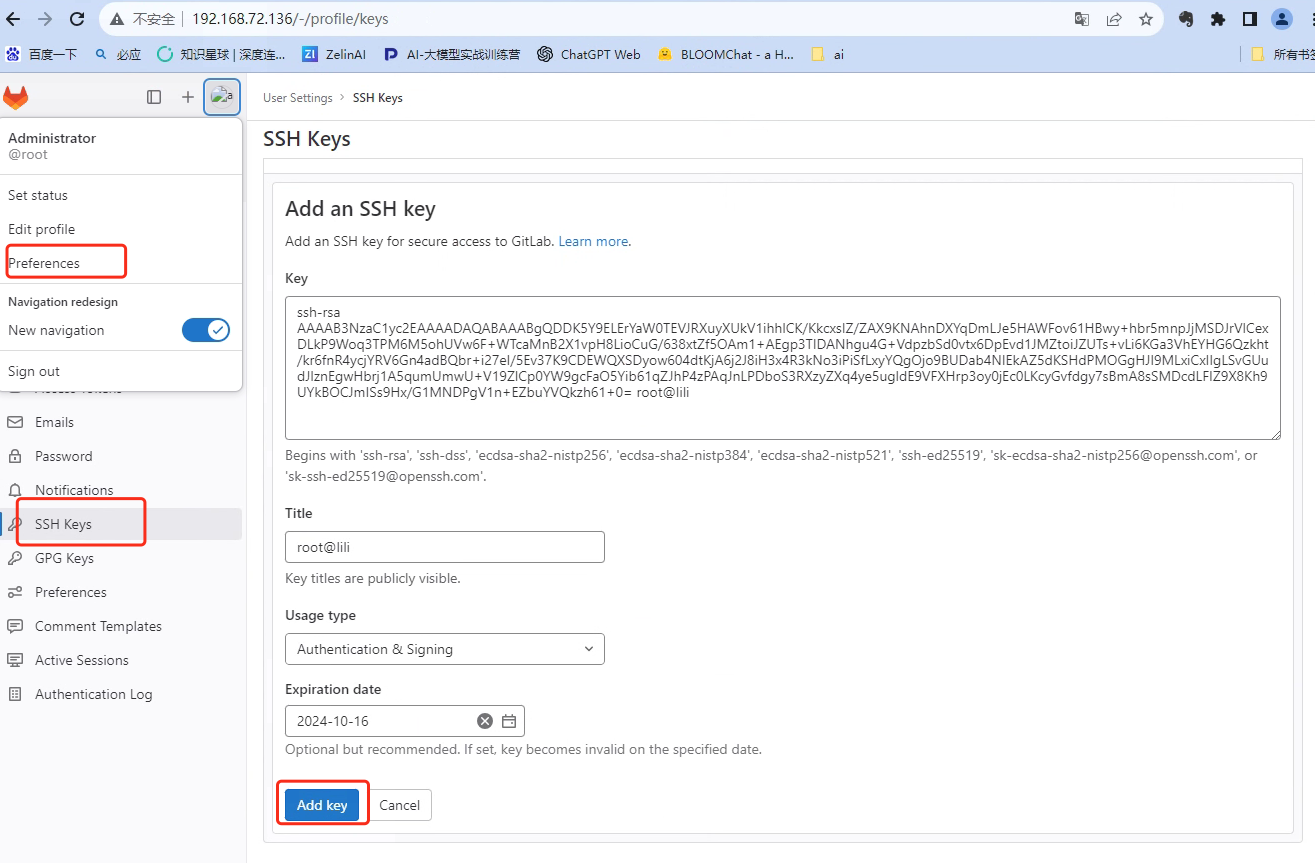Screen dimensions: 1315x863
Task: Click inside the Title field showing root@lili
Action: [444, 547]
